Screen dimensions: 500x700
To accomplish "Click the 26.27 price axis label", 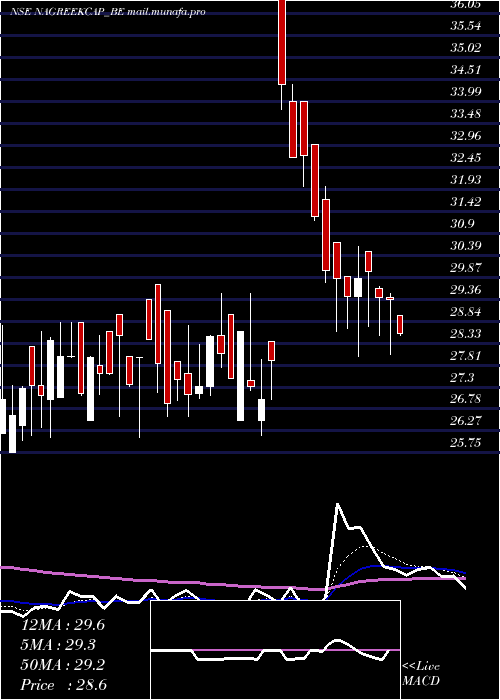I will [465, 421].
